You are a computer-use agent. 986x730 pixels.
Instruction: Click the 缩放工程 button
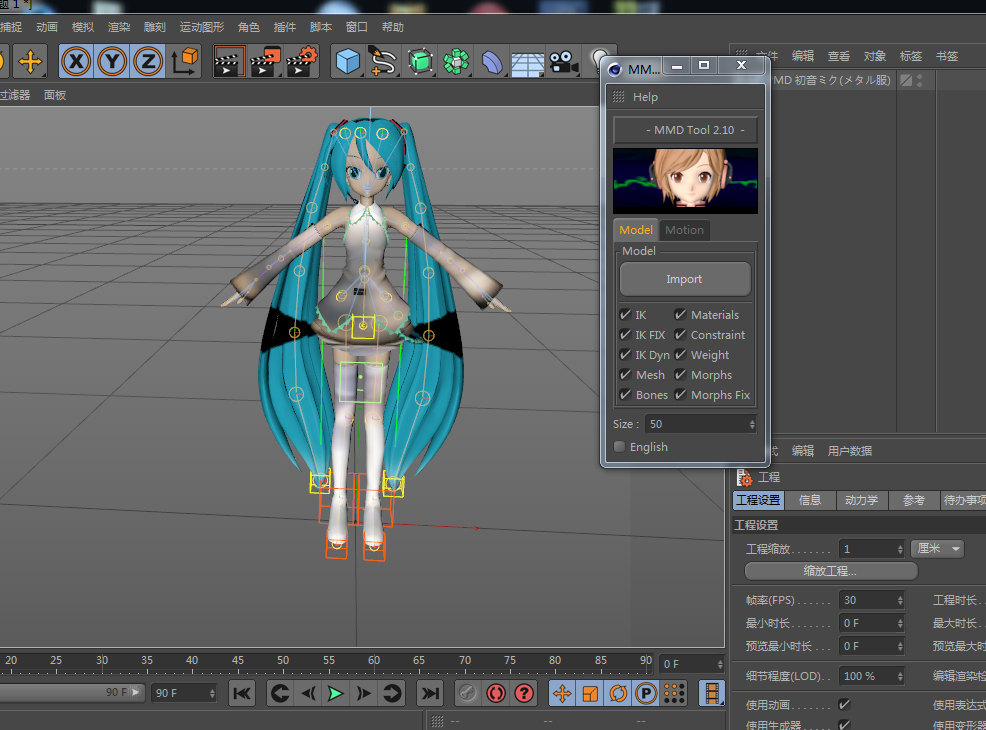pos(831,571)
